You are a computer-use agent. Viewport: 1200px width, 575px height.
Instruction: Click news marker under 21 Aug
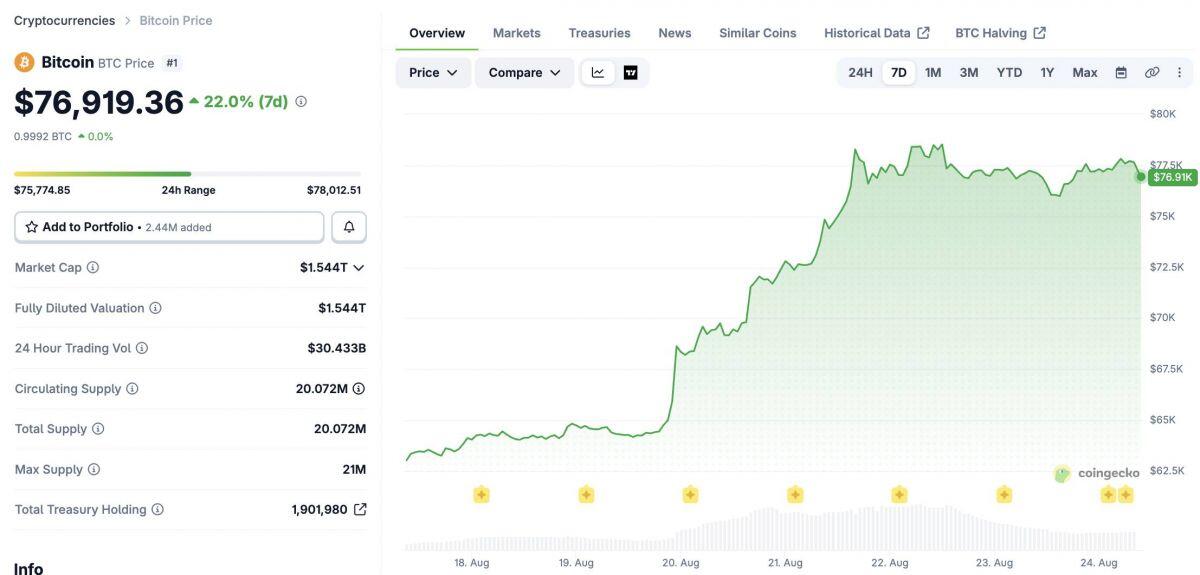click(x=795, y=494)
